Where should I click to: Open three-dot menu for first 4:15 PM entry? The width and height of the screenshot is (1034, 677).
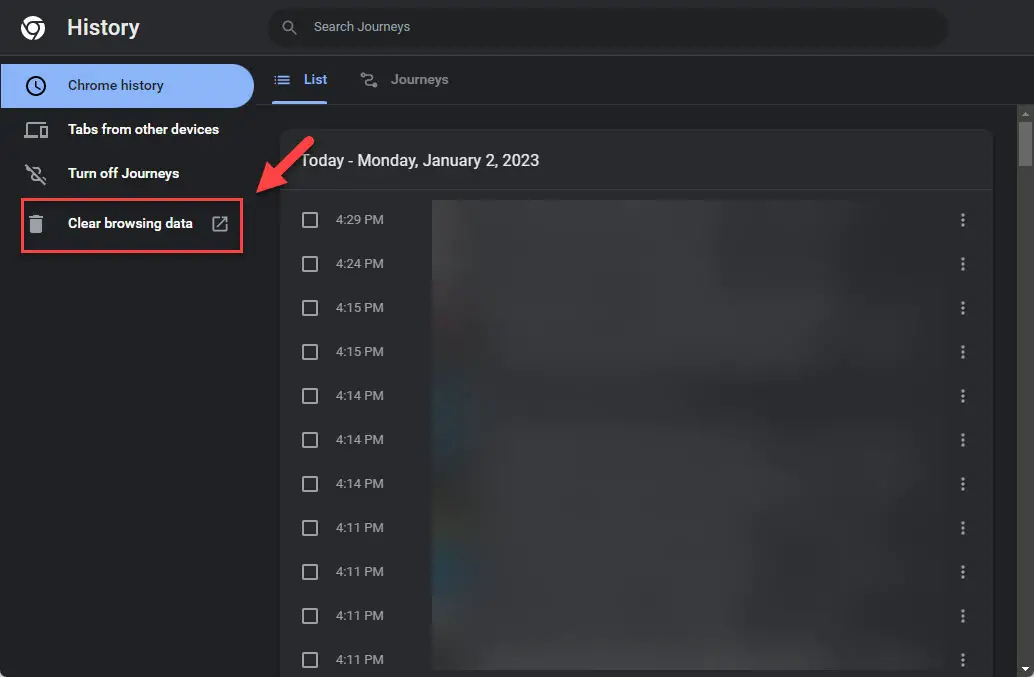click(963, 308)
